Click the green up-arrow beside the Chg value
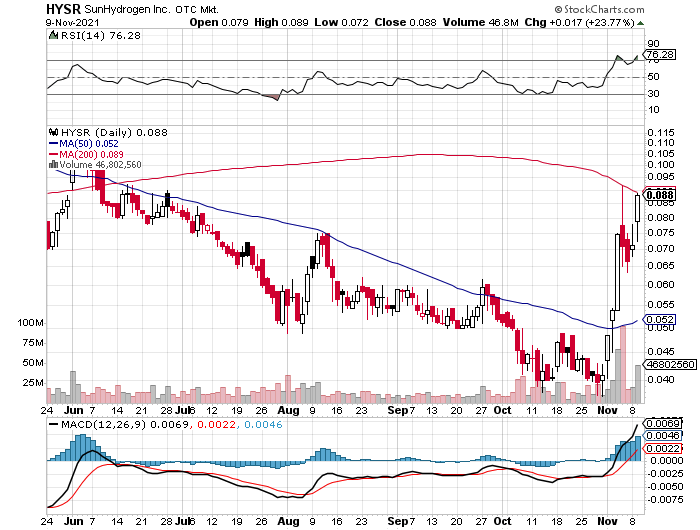The width and height of the screenshot is (700, 530). click(x=641, y=23)
